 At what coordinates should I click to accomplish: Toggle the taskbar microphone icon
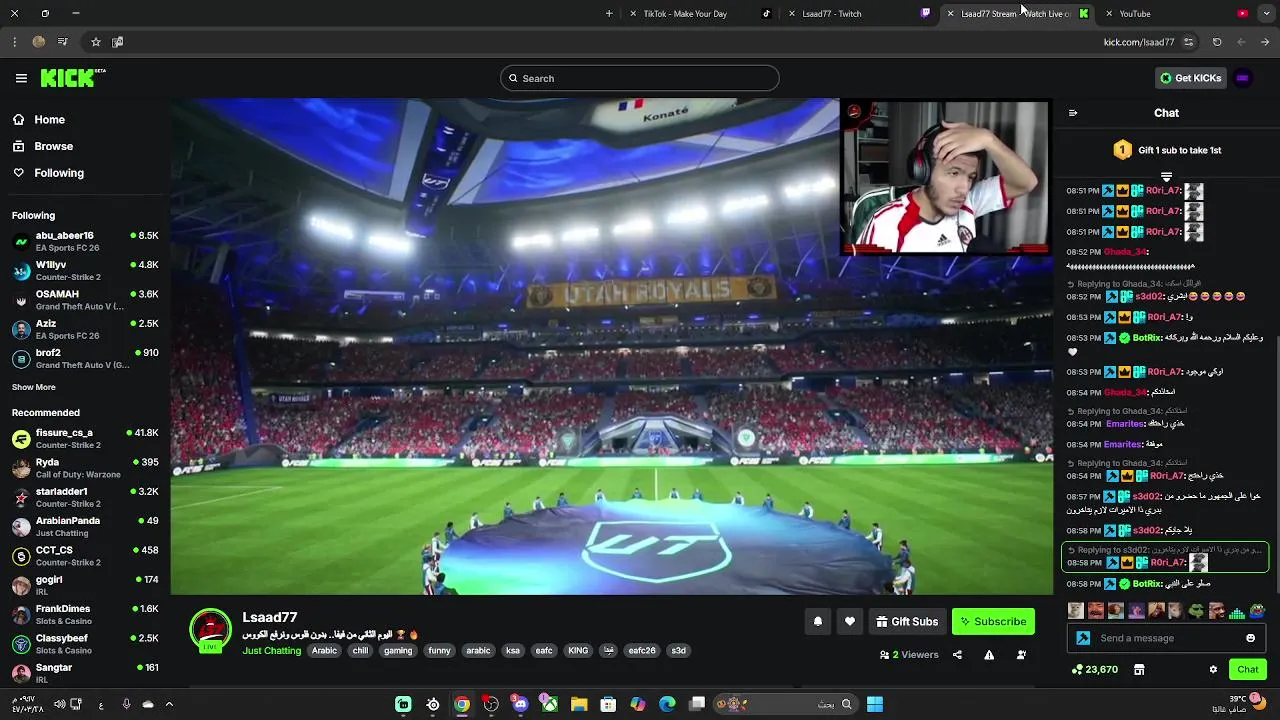pyautogui.click(x=126, y=704)
